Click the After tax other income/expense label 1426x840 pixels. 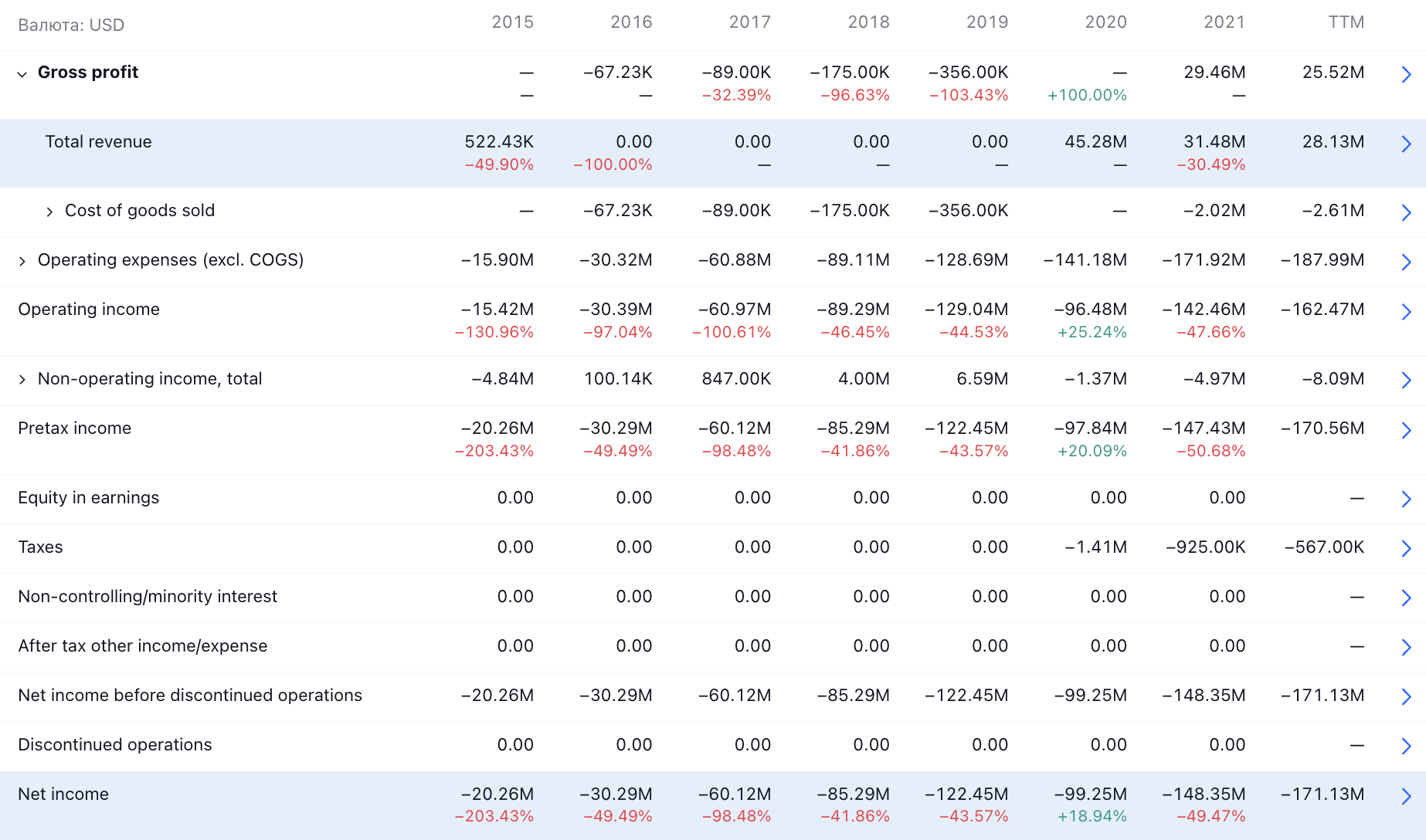tap(143, 646)
